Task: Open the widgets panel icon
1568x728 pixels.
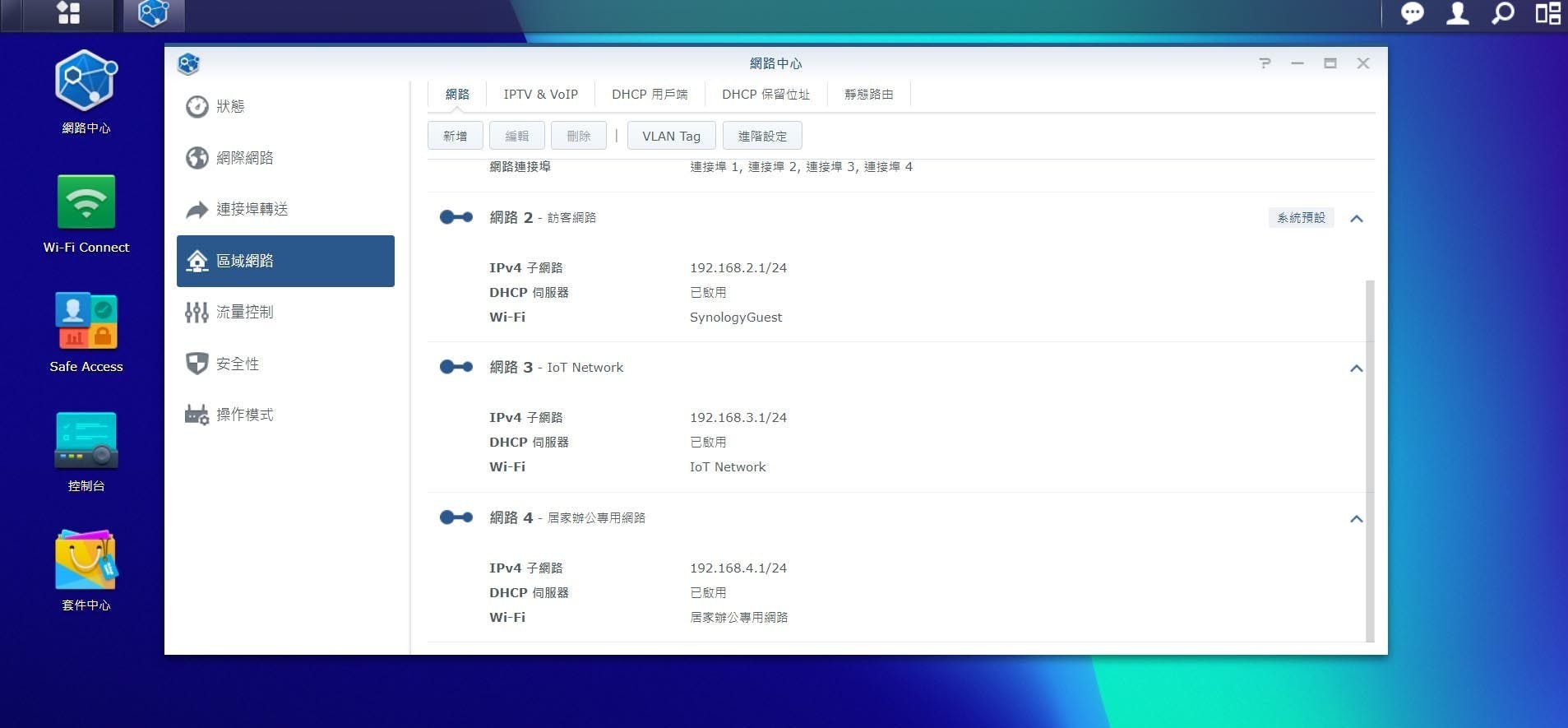Action: [x=1547, y=13]
